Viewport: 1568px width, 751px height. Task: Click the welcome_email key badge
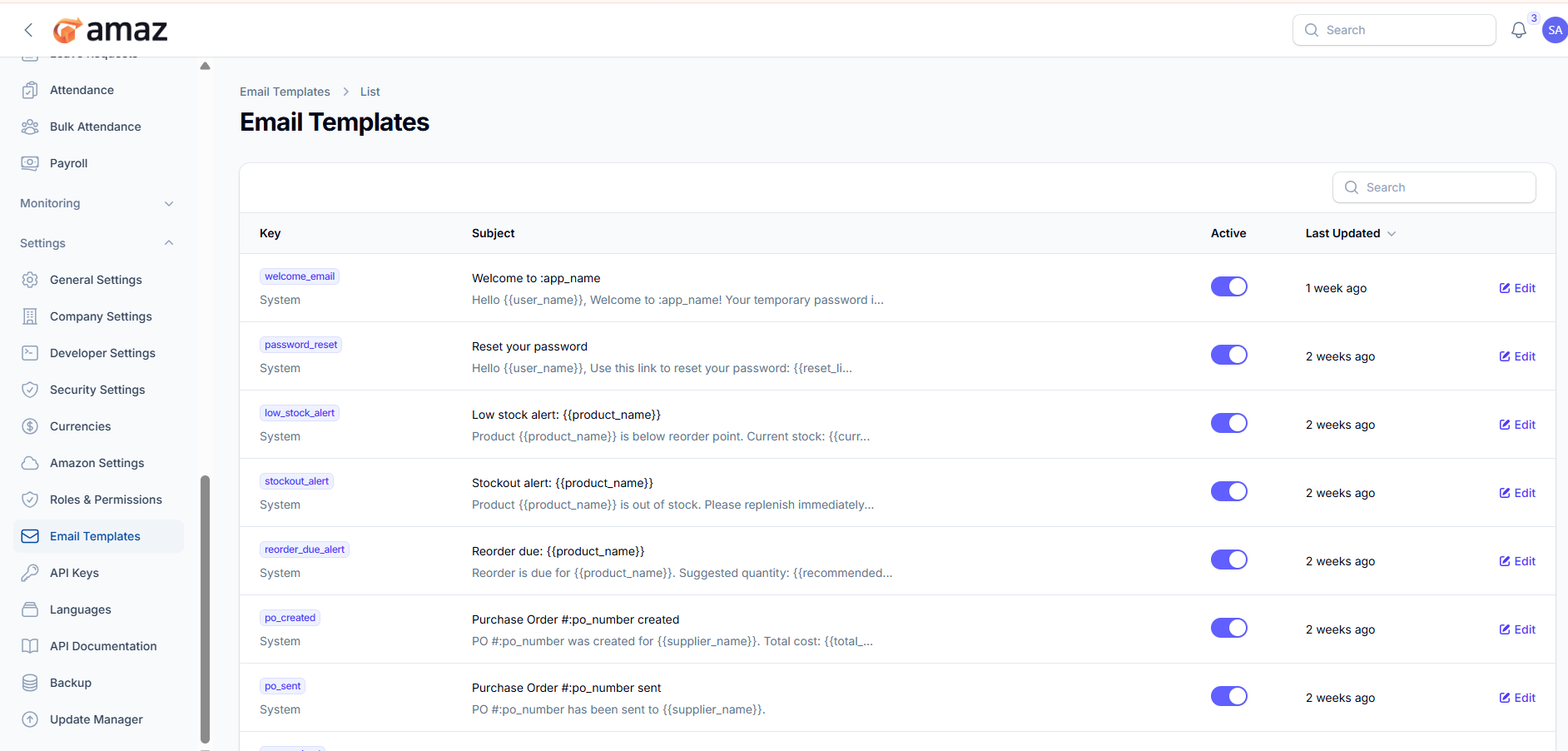300,276
